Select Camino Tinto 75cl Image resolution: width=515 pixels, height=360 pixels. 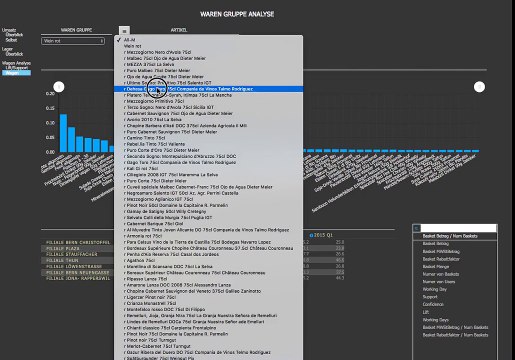(x=208, y=138)
